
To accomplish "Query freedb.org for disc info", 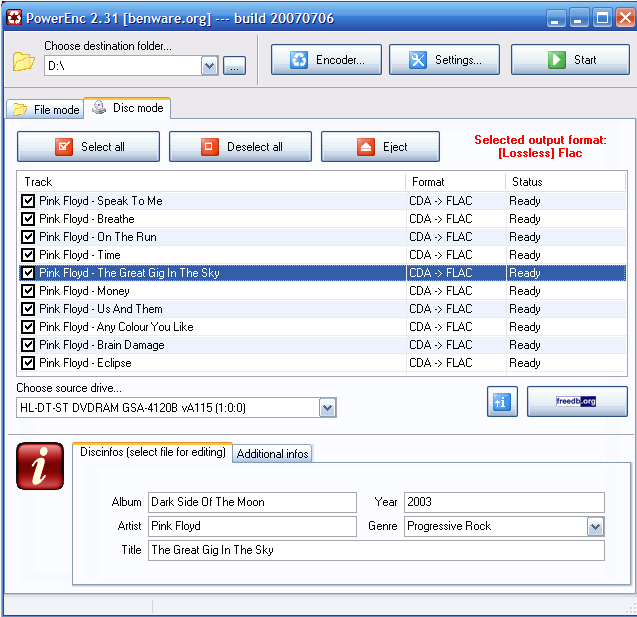I will tap(577, 401).
